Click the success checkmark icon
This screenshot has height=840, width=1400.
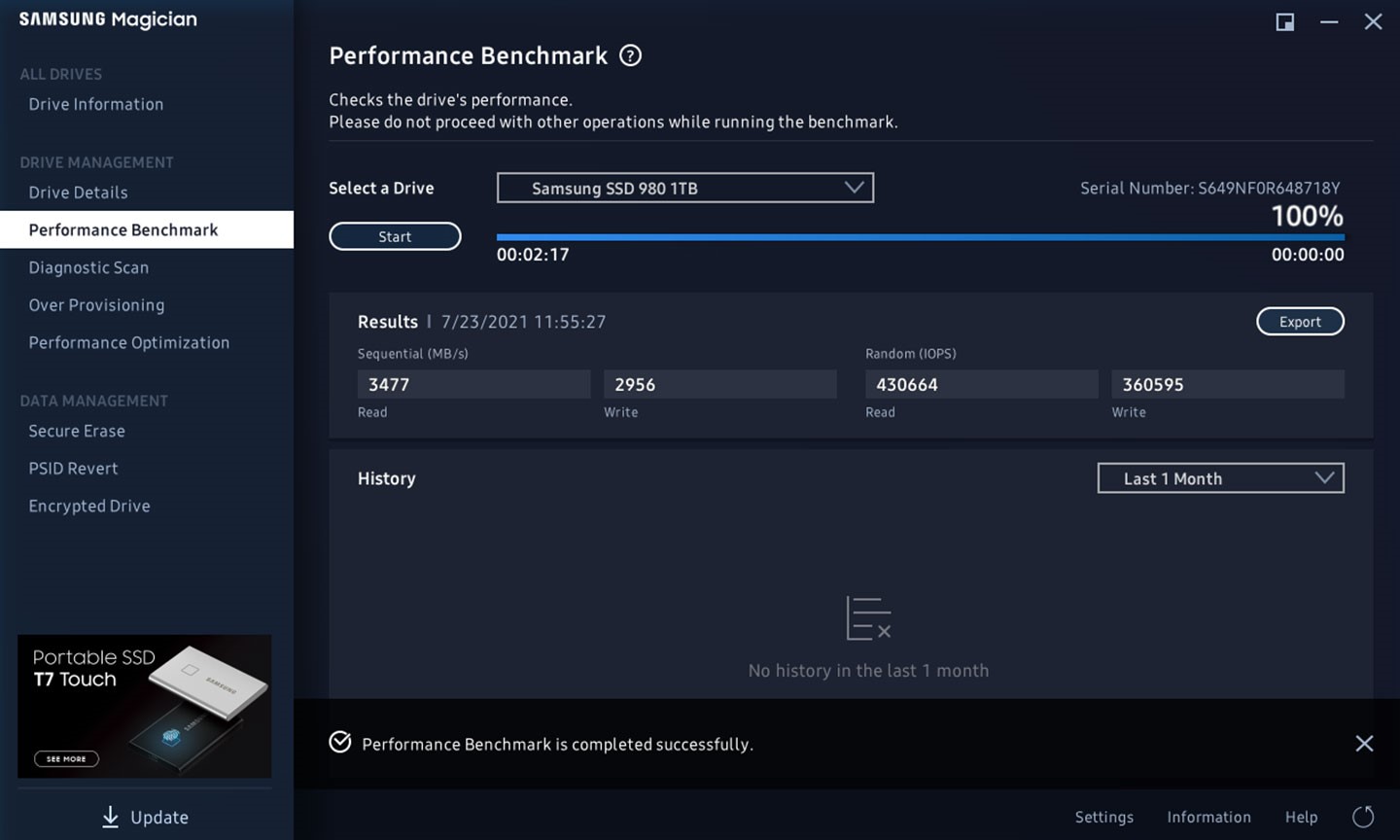click(340, 743)
